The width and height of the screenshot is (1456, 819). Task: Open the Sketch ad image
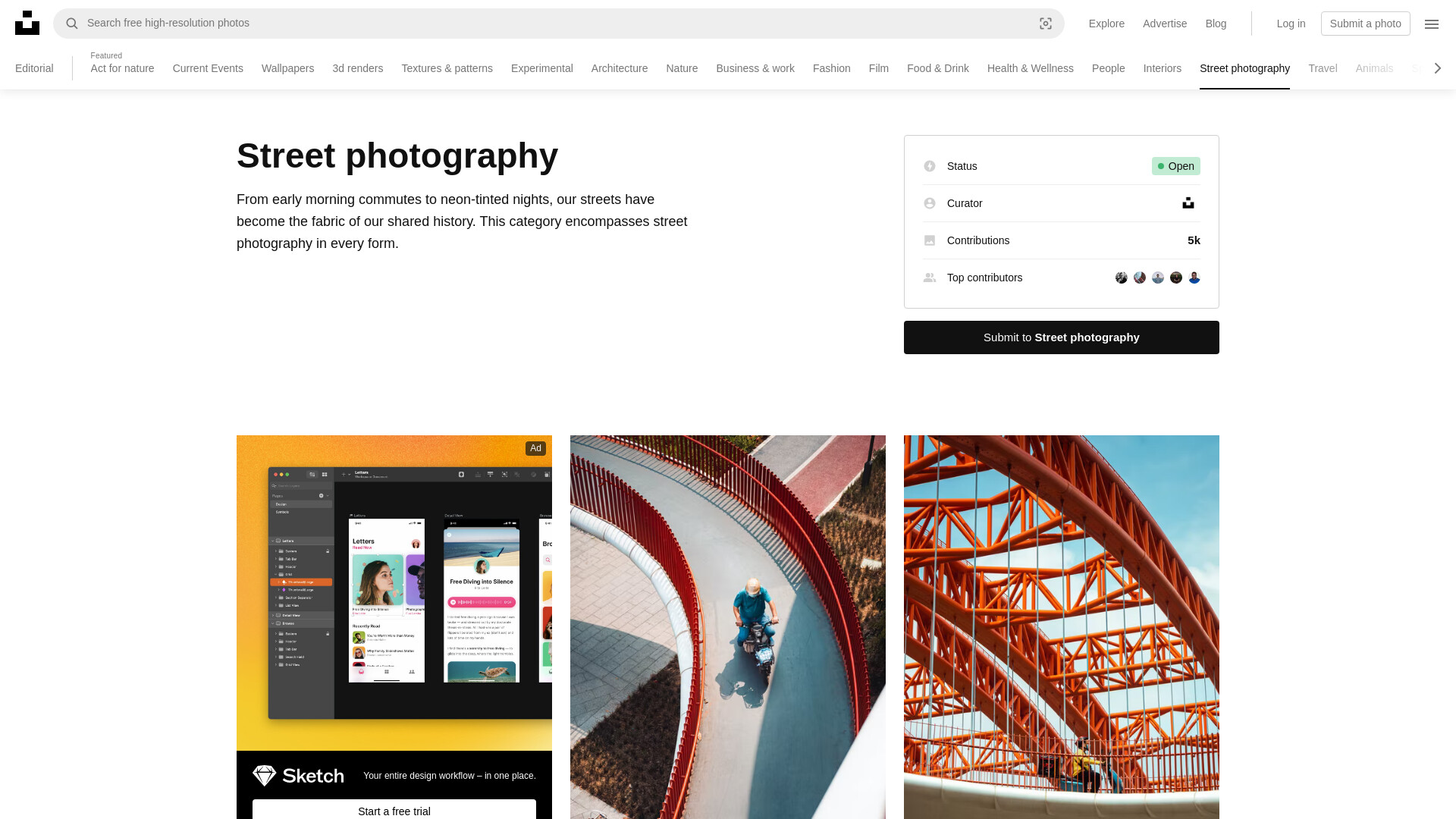coord(394,593)
